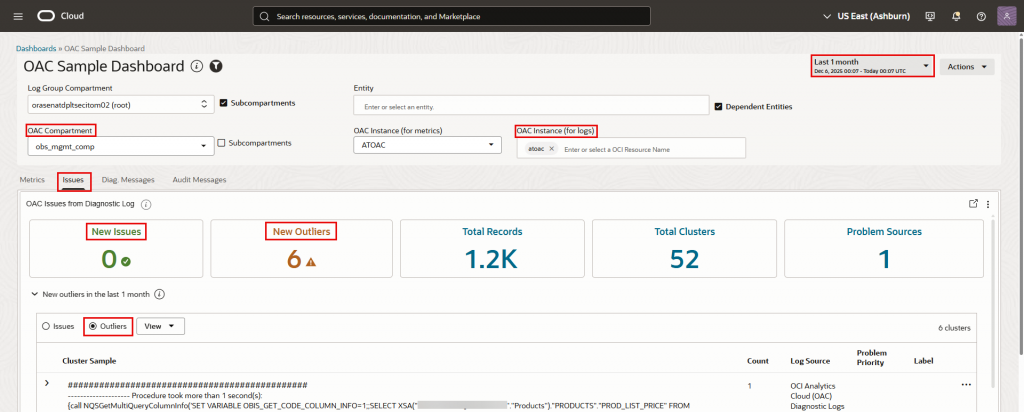This screenshot has width=1024, height=412.
Task: Select the Issues radio button
Action: [46, 326]
